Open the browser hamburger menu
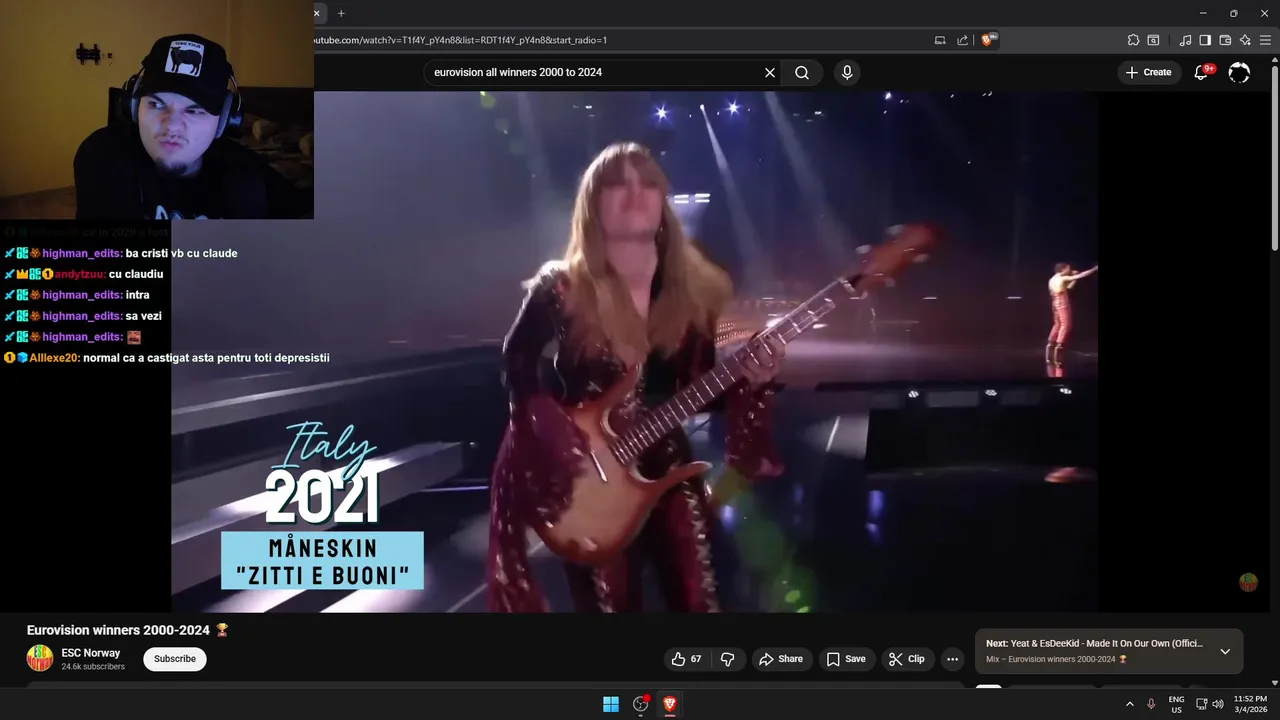Viewport: 1280px width, 720px height. point(1265,40)
